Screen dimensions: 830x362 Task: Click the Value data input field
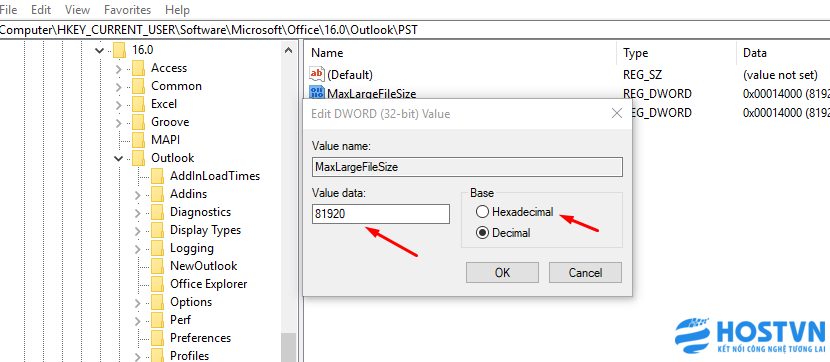tap(381, 214)
